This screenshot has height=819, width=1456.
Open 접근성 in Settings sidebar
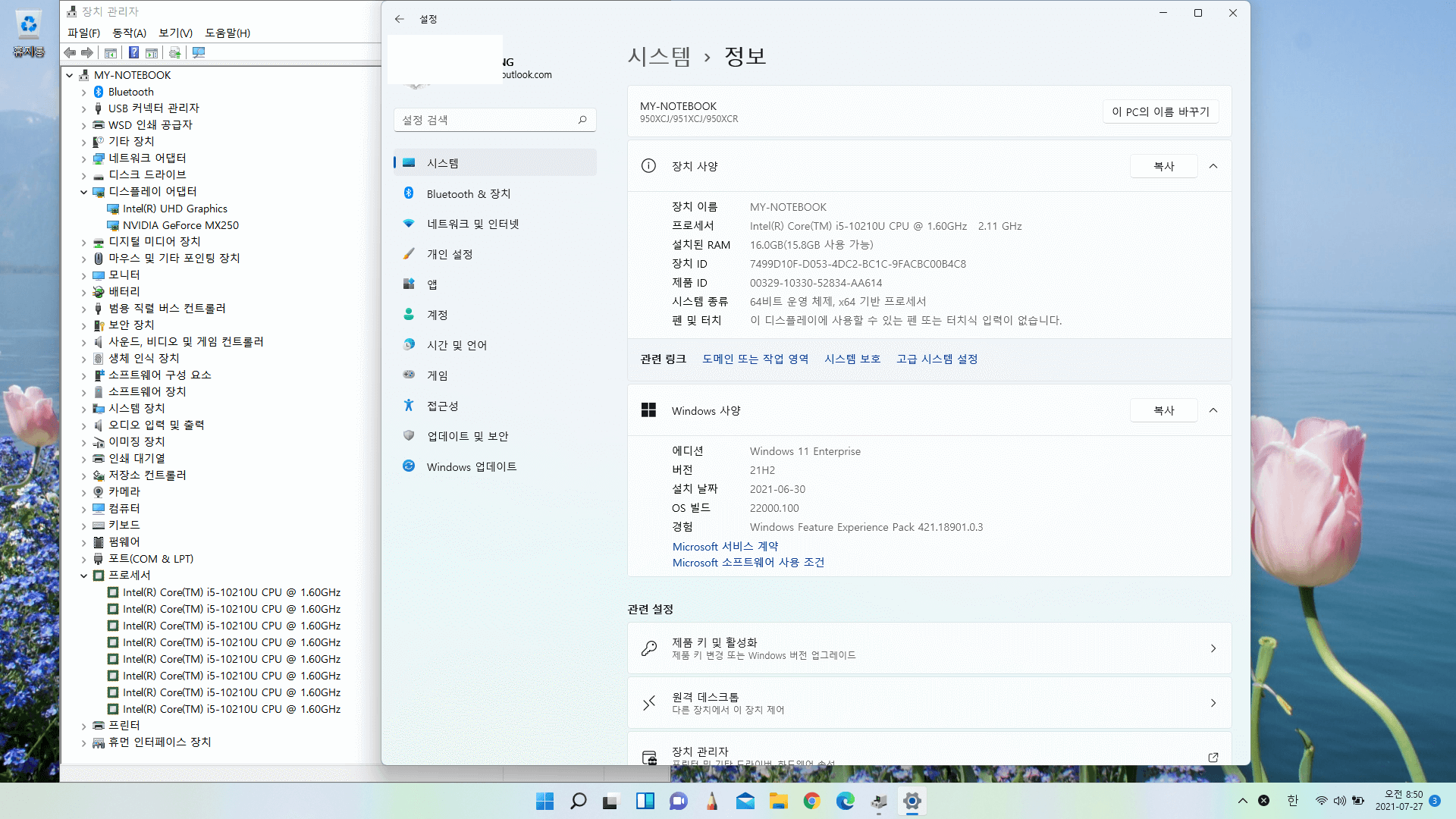click(494, 406)
